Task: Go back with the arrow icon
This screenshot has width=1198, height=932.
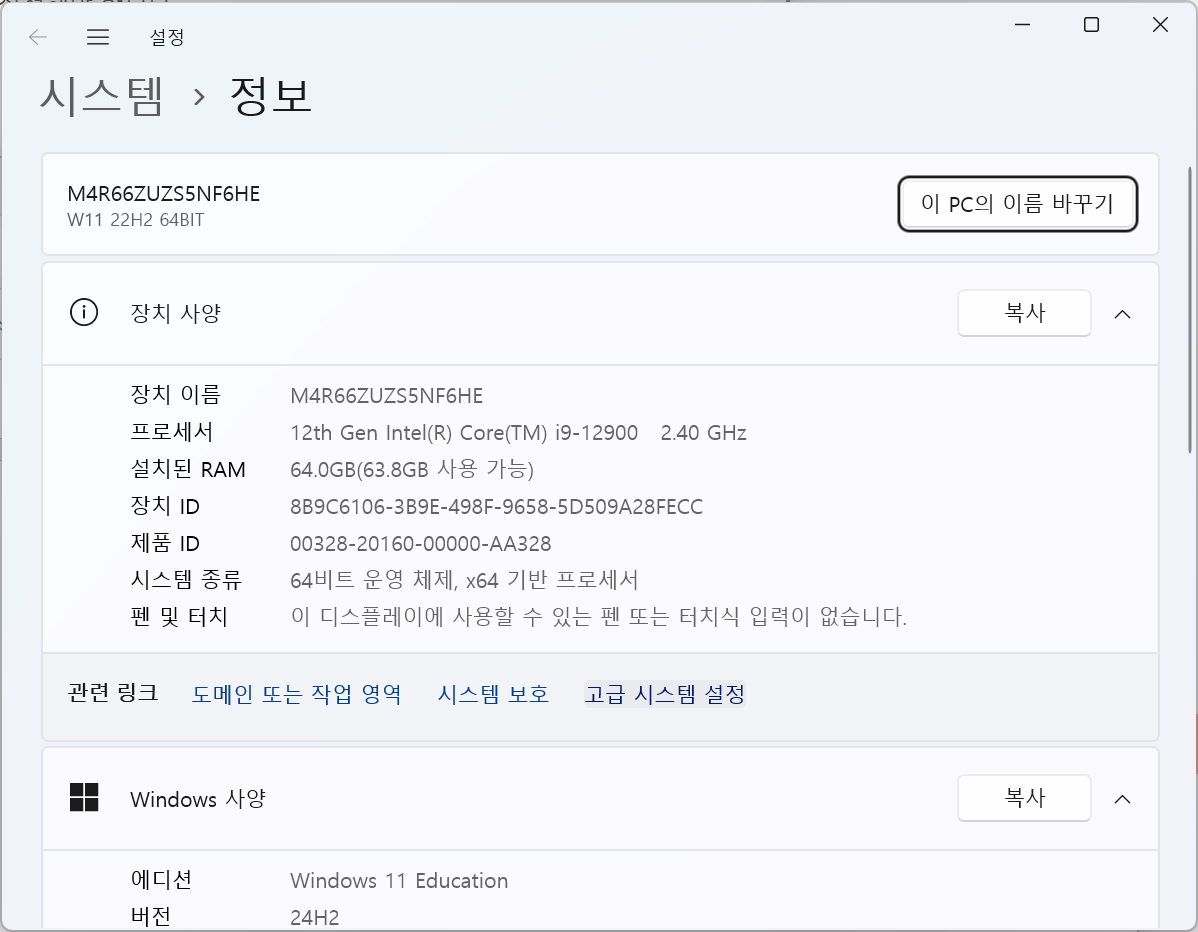Action: click(x=37, y=37)
